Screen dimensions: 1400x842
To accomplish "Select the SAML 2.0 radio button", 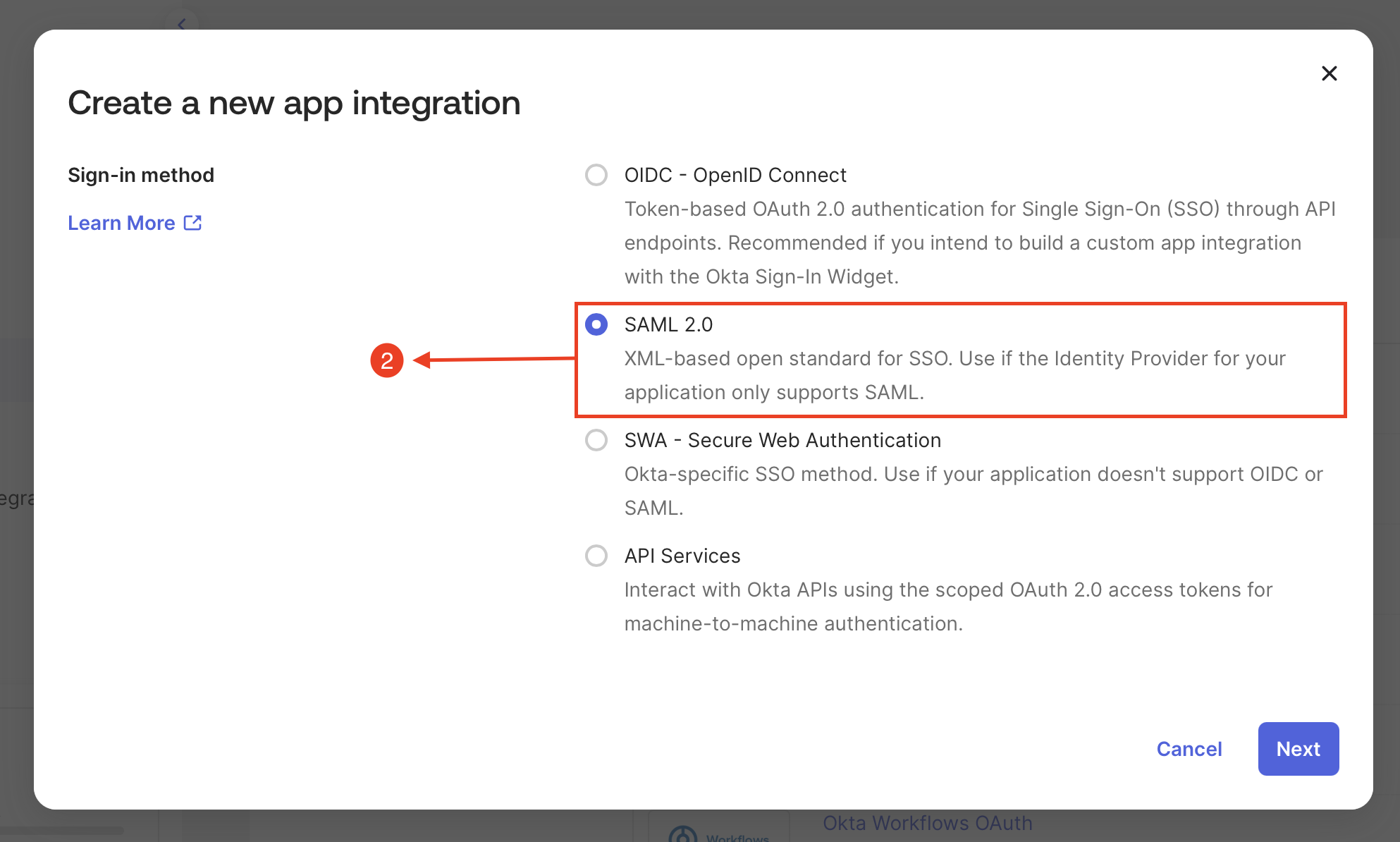I will click(x=596, y=324).
